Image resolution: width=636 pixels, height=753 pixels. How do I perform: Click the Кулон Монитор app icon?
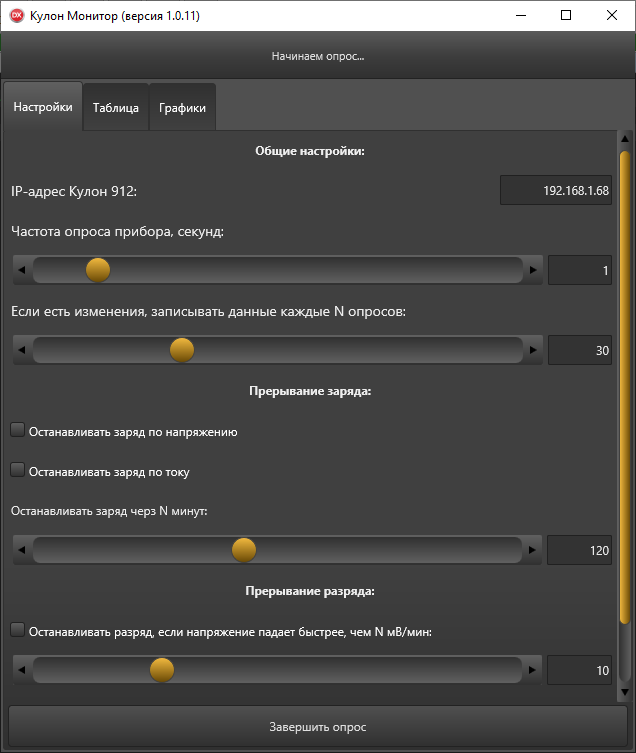(x=17, y=15)
